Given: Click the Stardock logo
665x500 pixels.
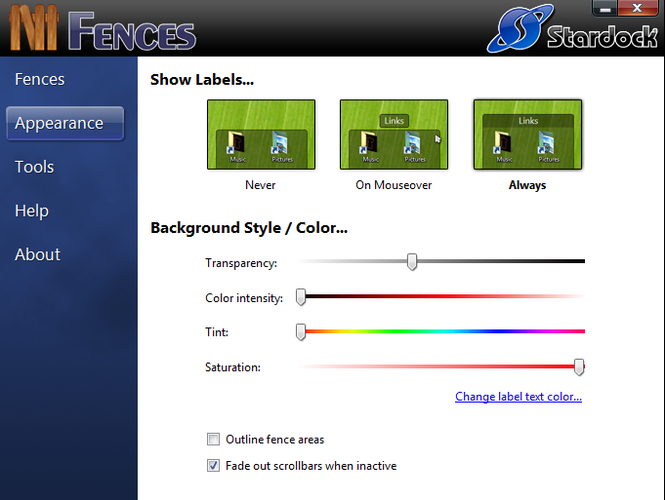Looking at the screenshot, I should [x=572, y=29].
